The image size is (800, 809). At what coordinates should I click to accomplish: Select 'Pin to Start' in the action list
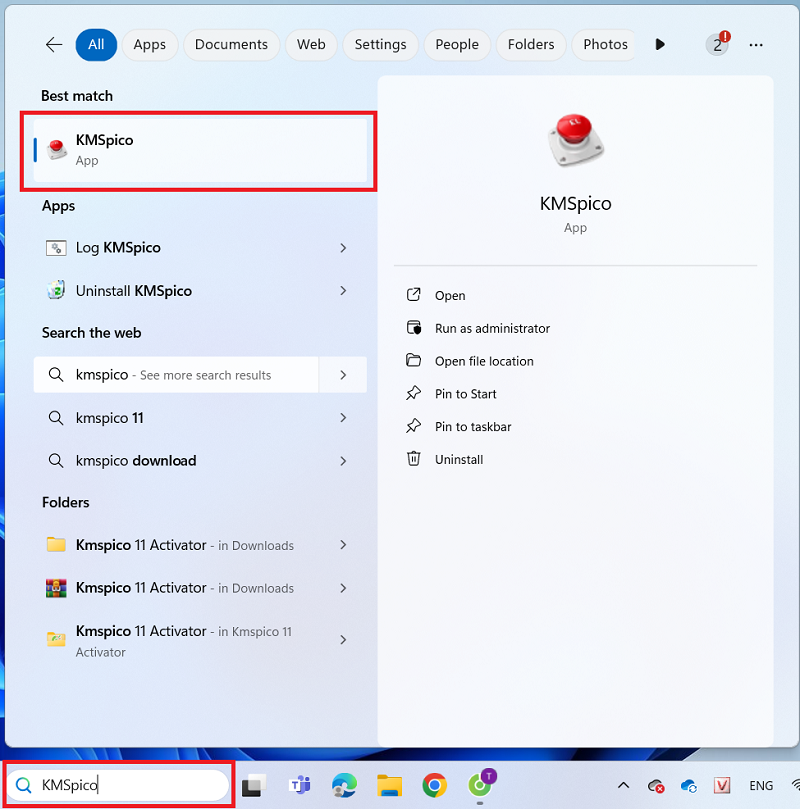click(x=465, y=394)
